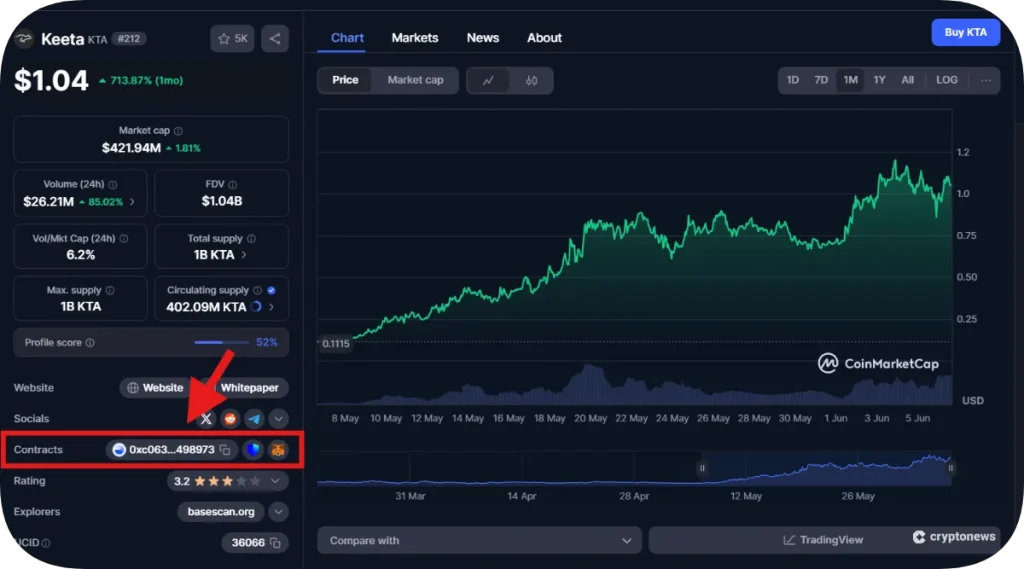Switch to line chart icon
The width and height of the screenshot is (1024, 569).
[488, 80]
